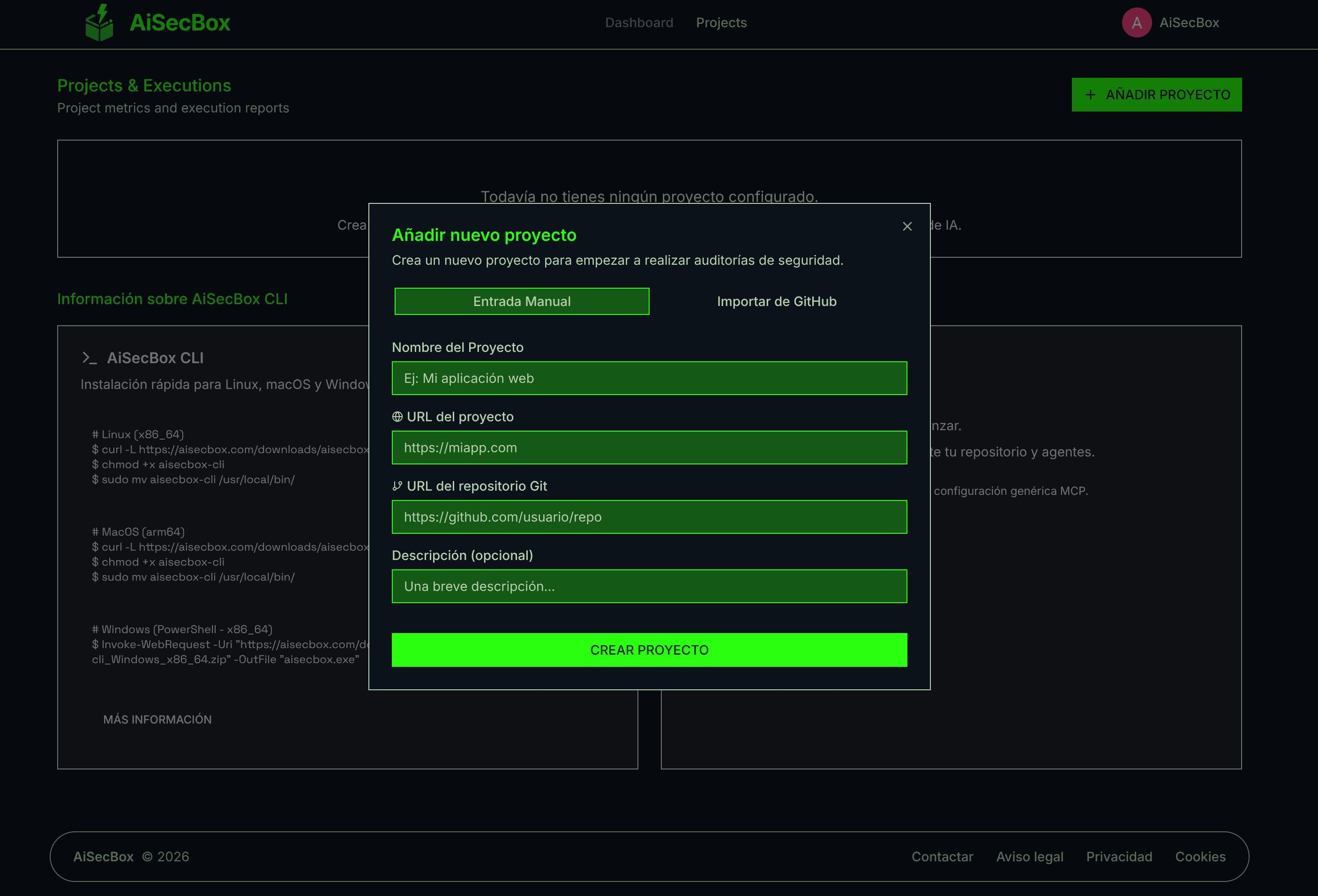1318x896 pixels.
Task: Open the Projects navigation item
Action: (721, 22)
